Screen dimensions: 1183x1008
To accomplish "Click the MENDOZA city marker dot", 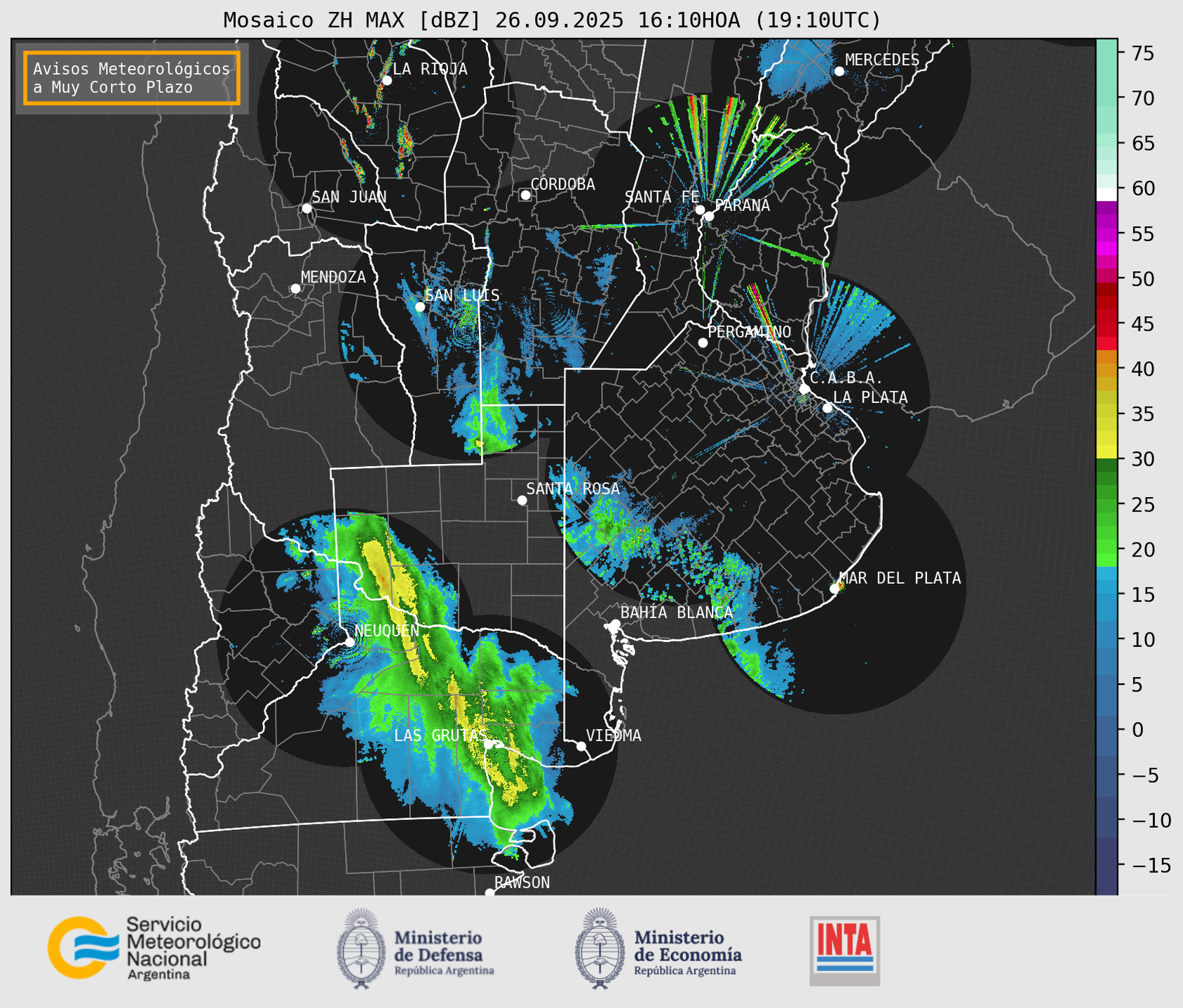I will pos(295,289).
